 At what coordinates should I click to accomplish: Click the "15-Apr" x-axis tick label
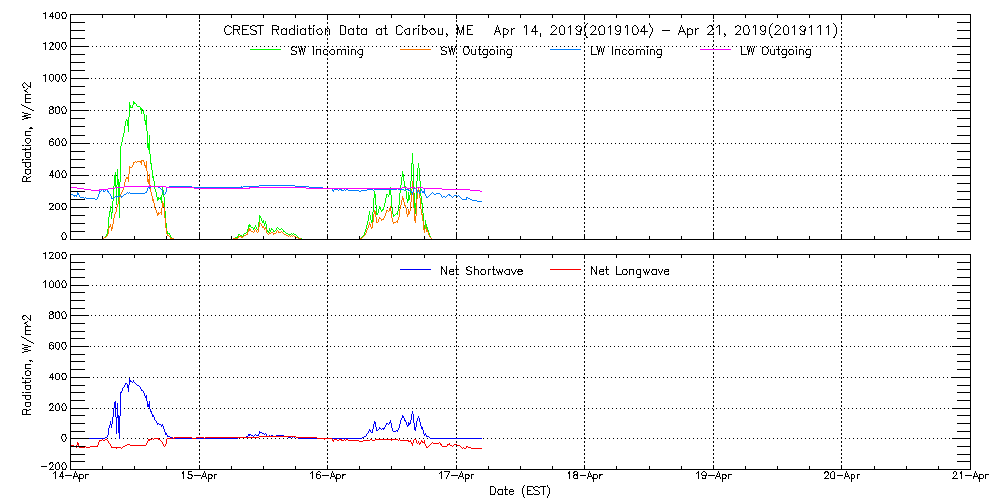(200, 475)
